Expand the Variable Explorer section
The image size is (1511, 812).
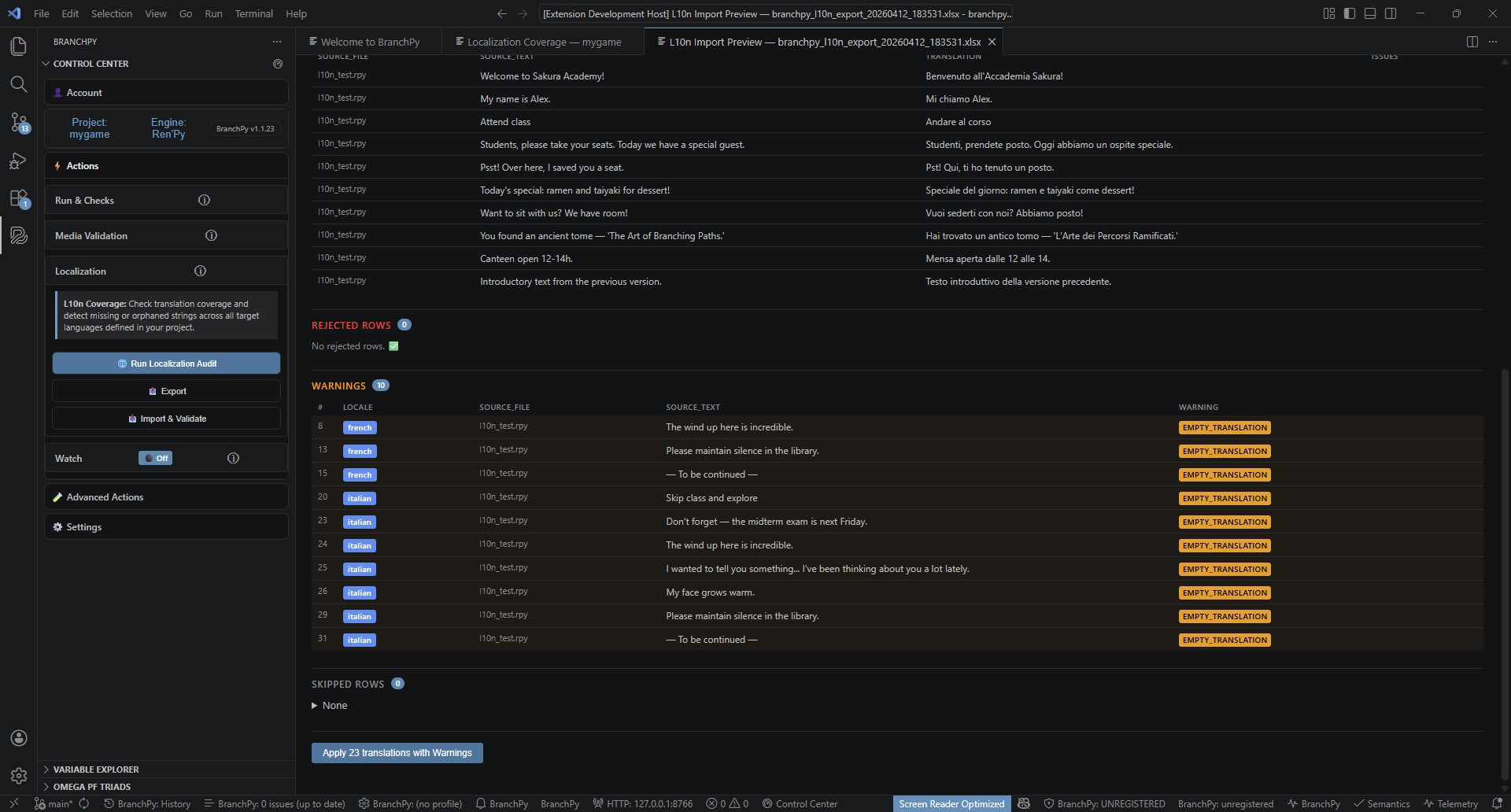(x=96, y=770)
